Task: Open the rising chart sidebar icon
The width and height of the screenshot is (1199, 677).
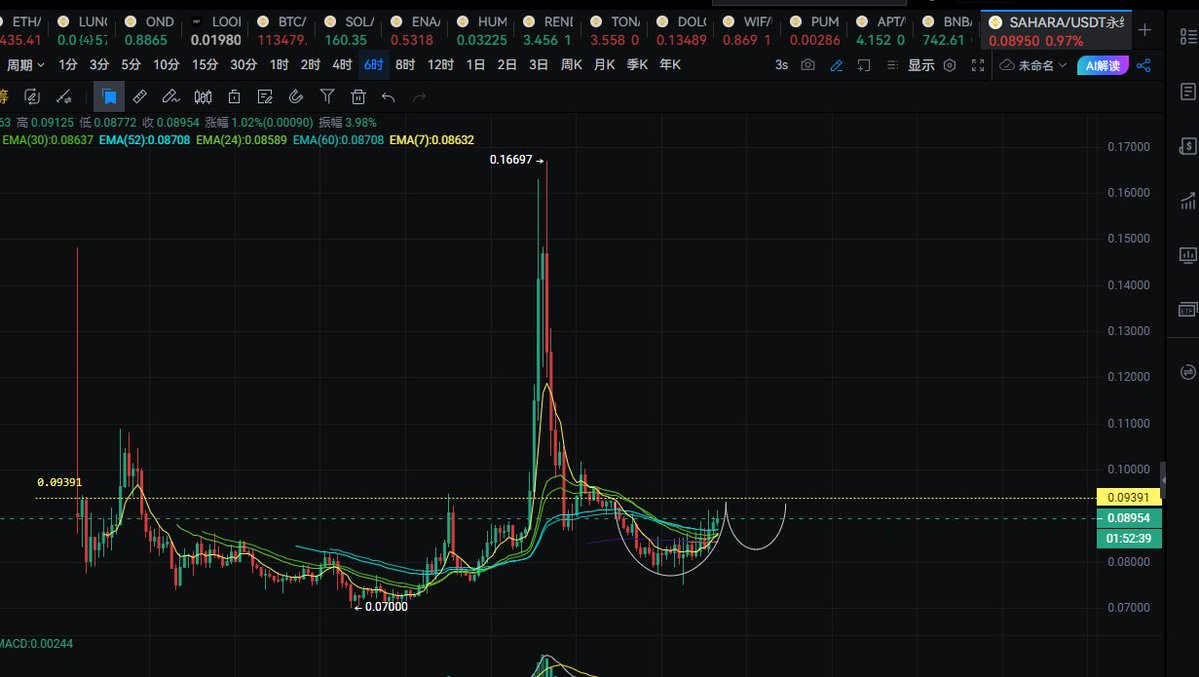Action: coord(1188,200)
